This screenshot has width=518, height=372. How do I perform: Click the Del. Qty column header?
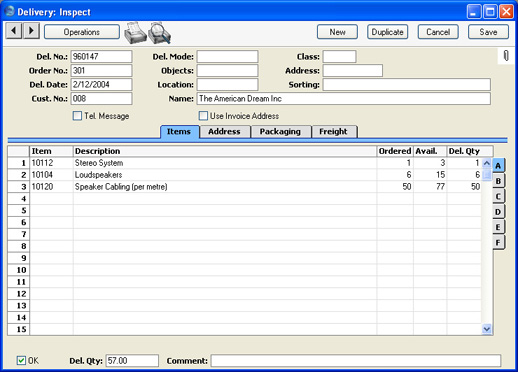[x=470, y=151]
